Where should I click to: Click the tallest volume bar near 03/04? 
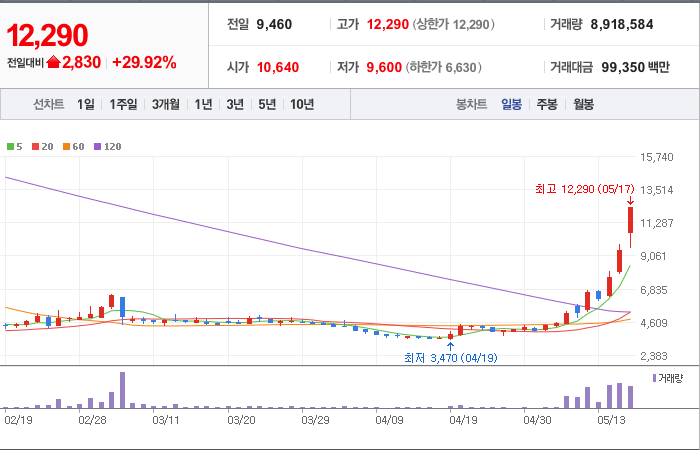[x=122, y=390]
